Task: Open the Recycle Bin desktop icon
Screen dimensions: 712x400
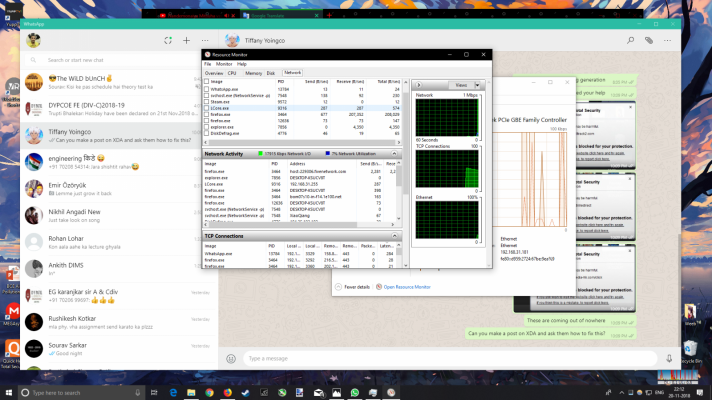Action: [x=690, y=352]
